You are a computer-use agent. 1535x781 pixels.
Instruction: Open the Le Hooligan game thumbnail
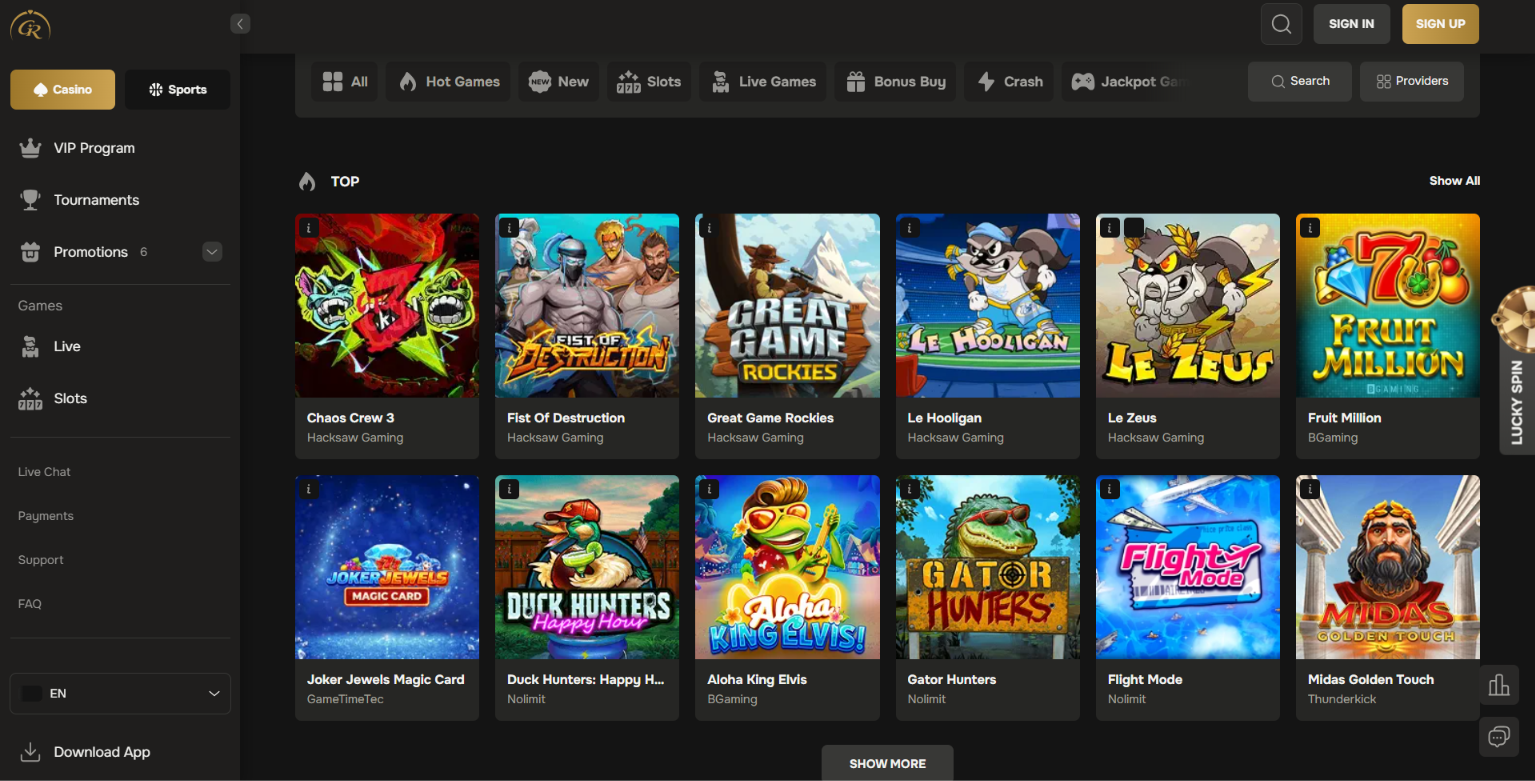(x=988, y=306)
